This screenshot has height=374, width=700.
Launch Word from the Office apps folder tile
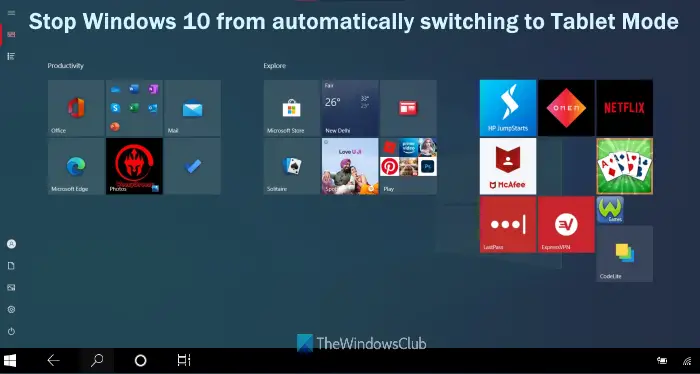coord(134,89)
